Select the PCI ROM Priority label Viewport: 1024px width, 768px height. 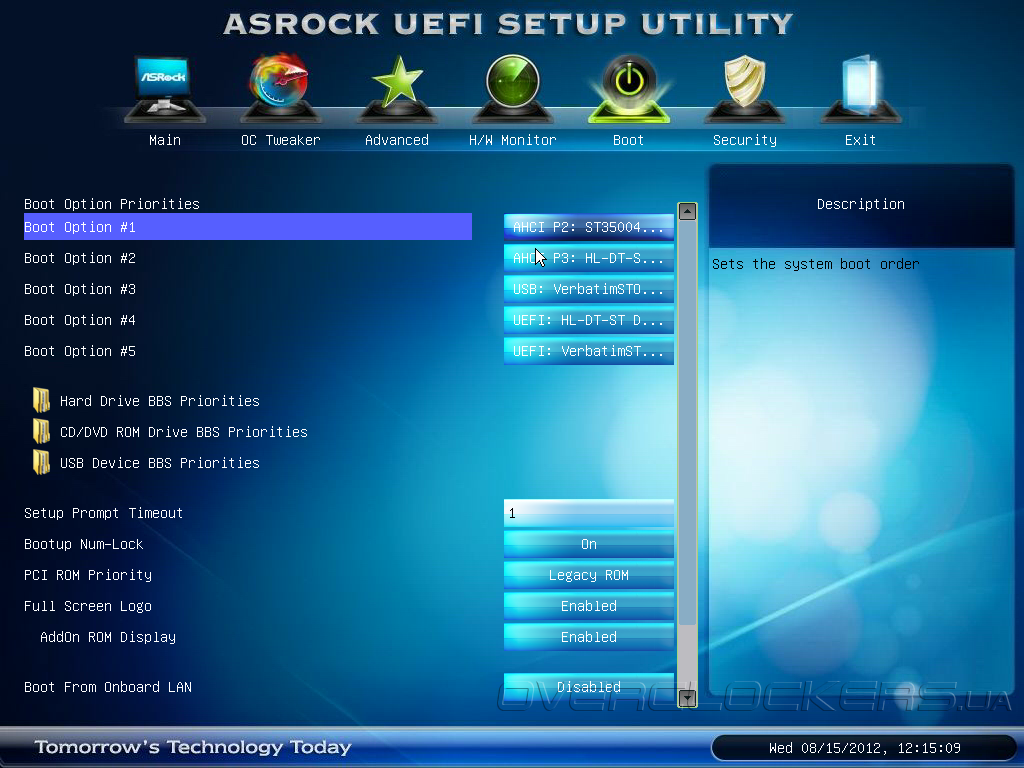88,575
